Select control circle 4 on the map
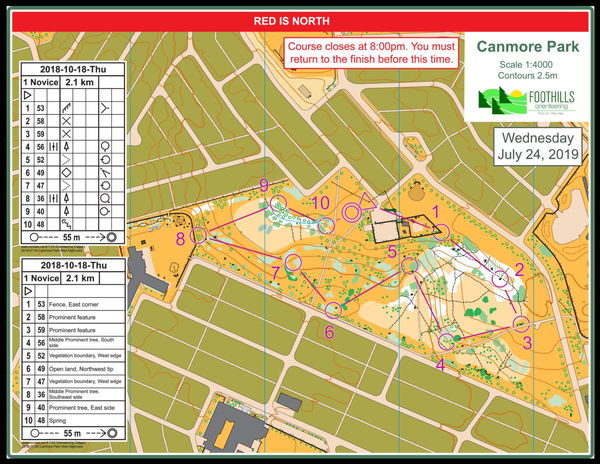This screenshot has width=600, height=464. (x=446, y=342)
